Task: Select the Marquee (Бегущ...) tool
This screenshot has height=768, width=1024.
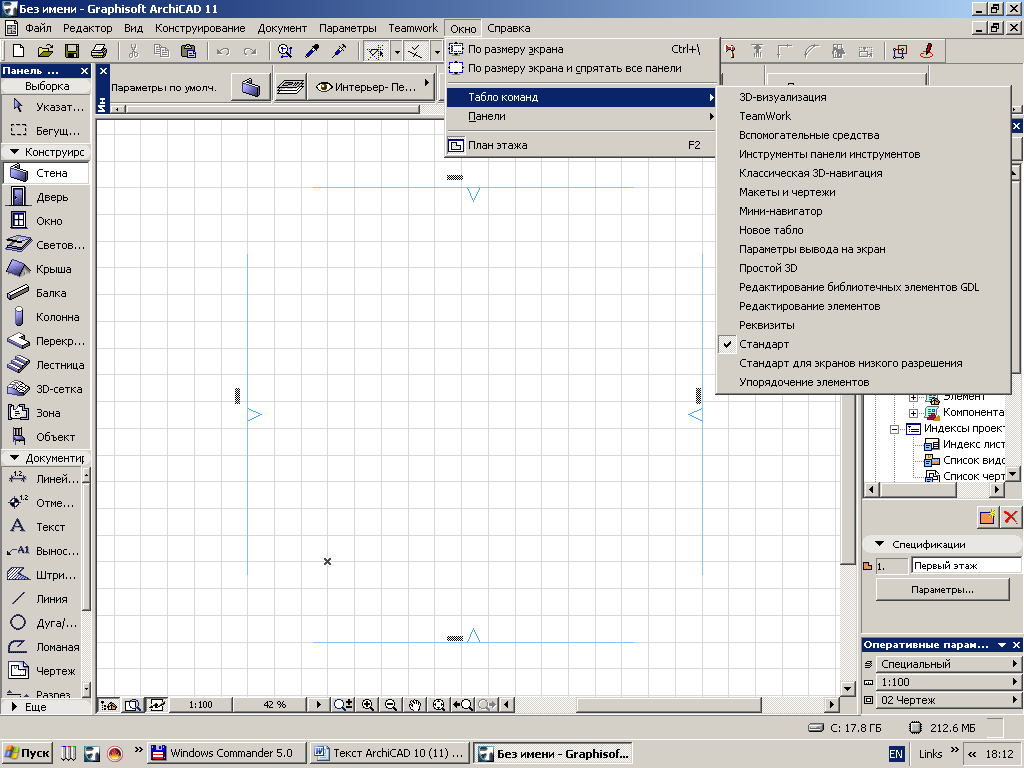Action: [x=46, y=131]
